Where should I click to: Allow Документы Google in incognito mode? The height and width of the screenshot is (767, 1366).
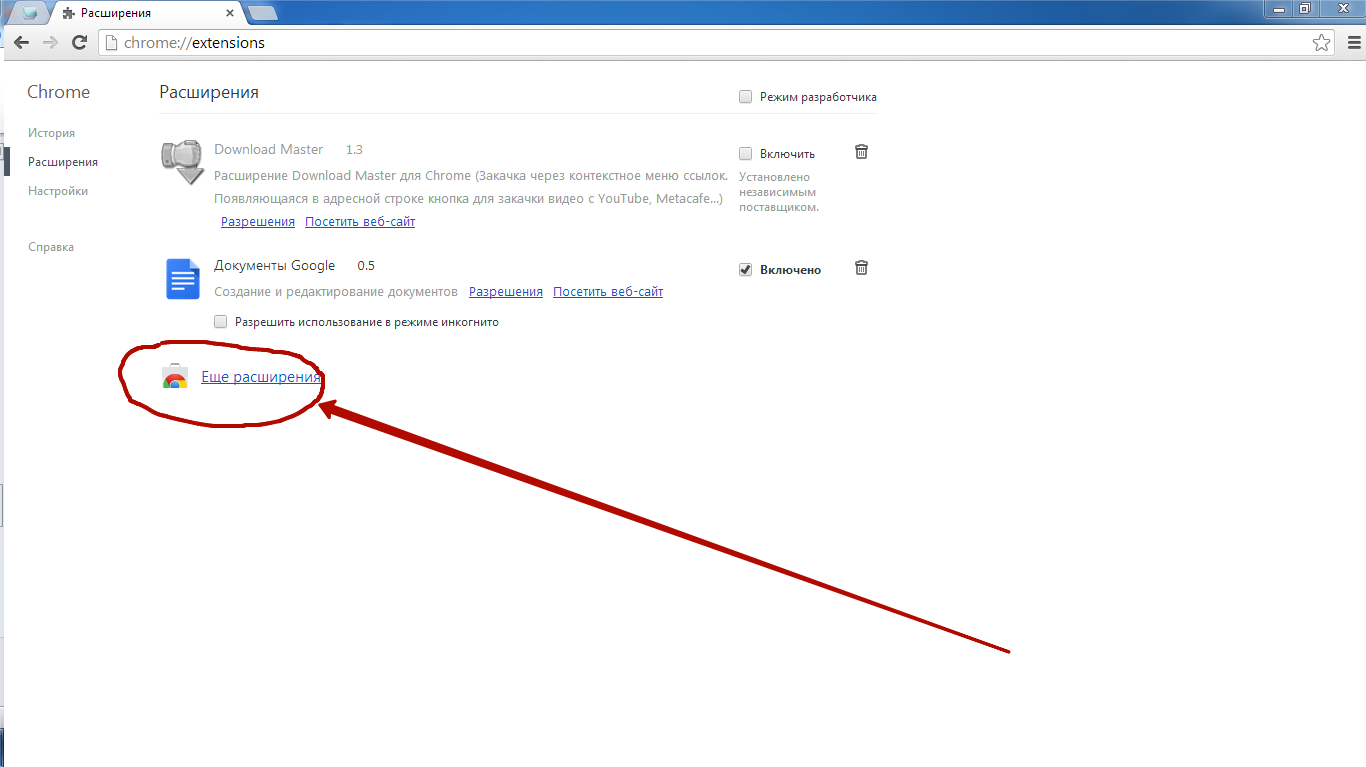tap(221, 322)
